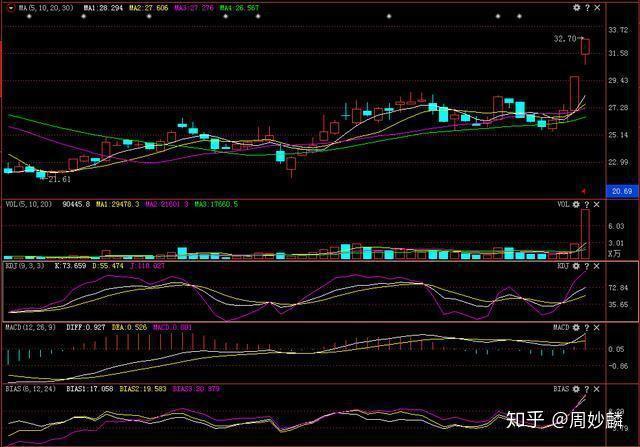The width and height of the screenshot is (640, 447).
Task: Open help question mark for MA panel
Action: (x=587, y=7)
